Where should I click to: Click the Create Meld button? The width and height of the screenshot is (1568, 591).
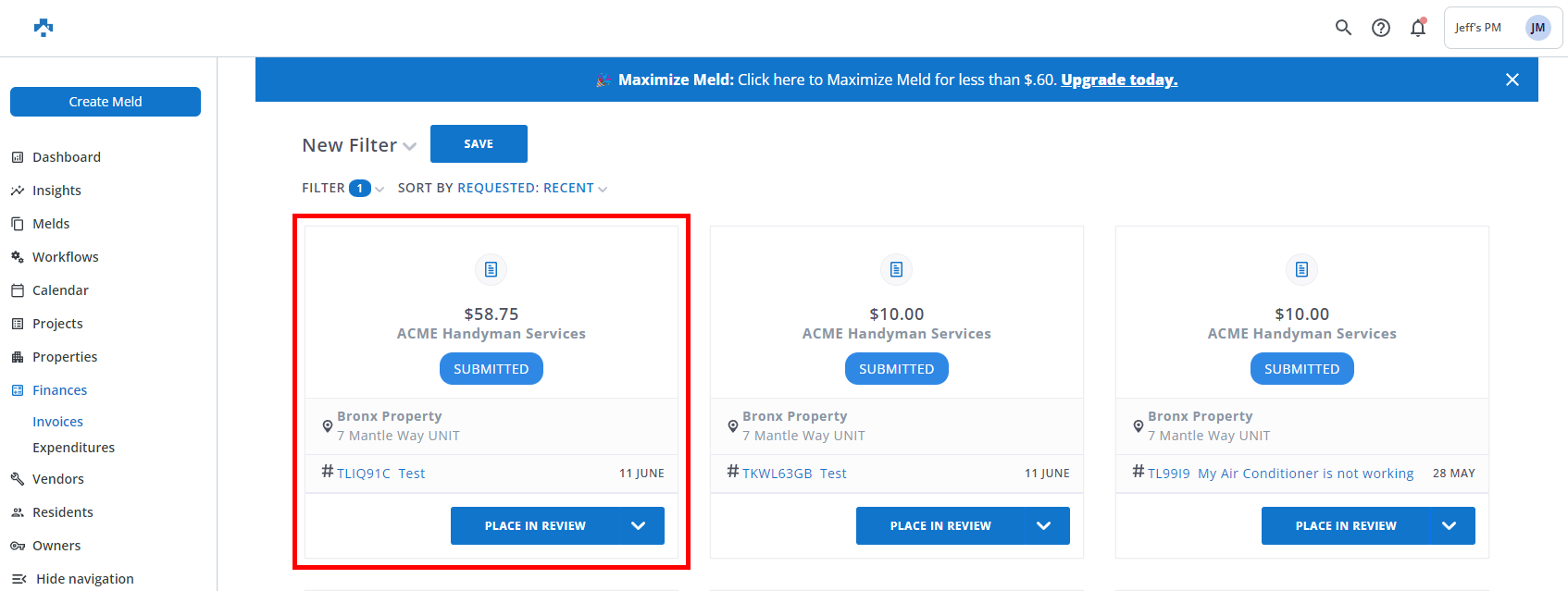coord(106,102)
